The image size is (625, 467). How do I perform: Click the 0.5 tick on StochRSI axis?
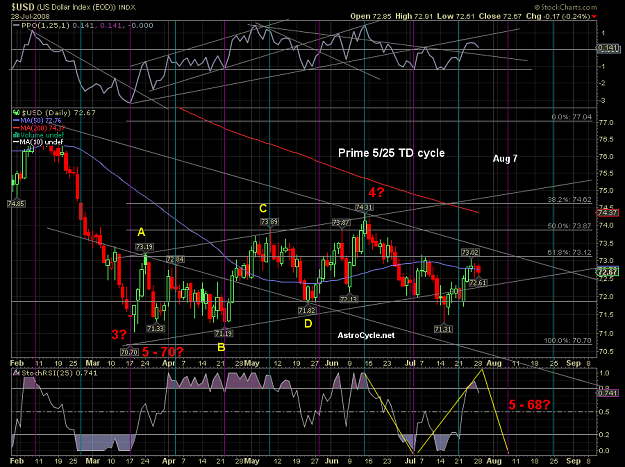(x=604, y=412)
